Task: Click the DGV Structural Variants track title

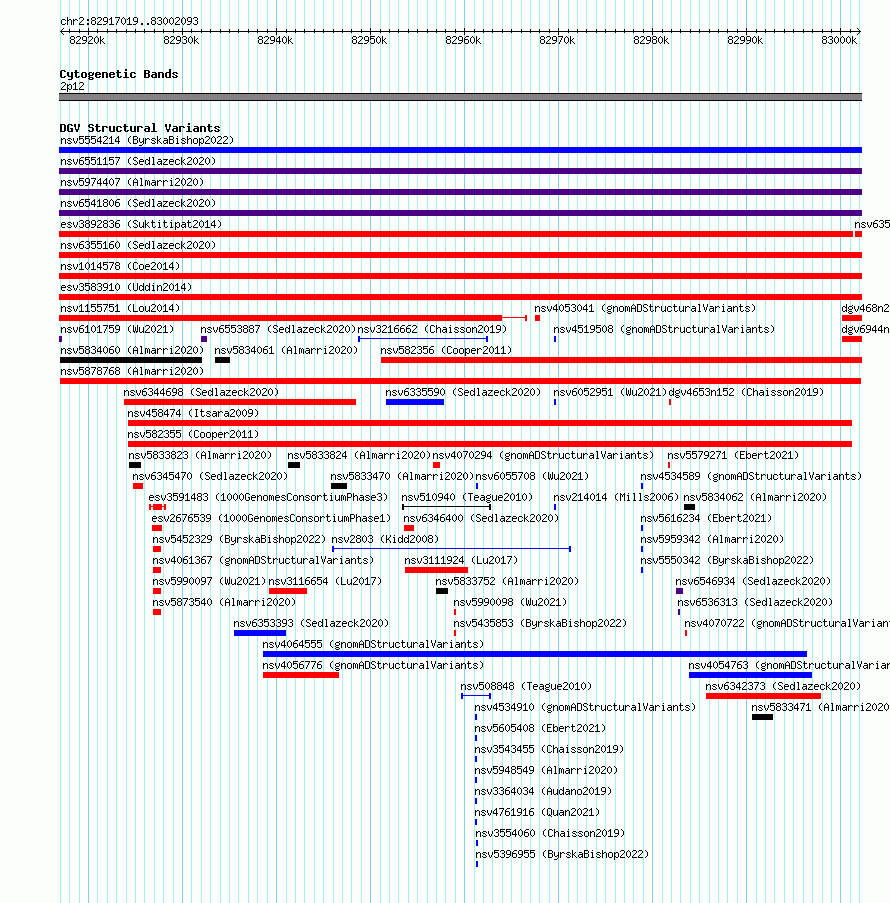Action: pos(140,128)
